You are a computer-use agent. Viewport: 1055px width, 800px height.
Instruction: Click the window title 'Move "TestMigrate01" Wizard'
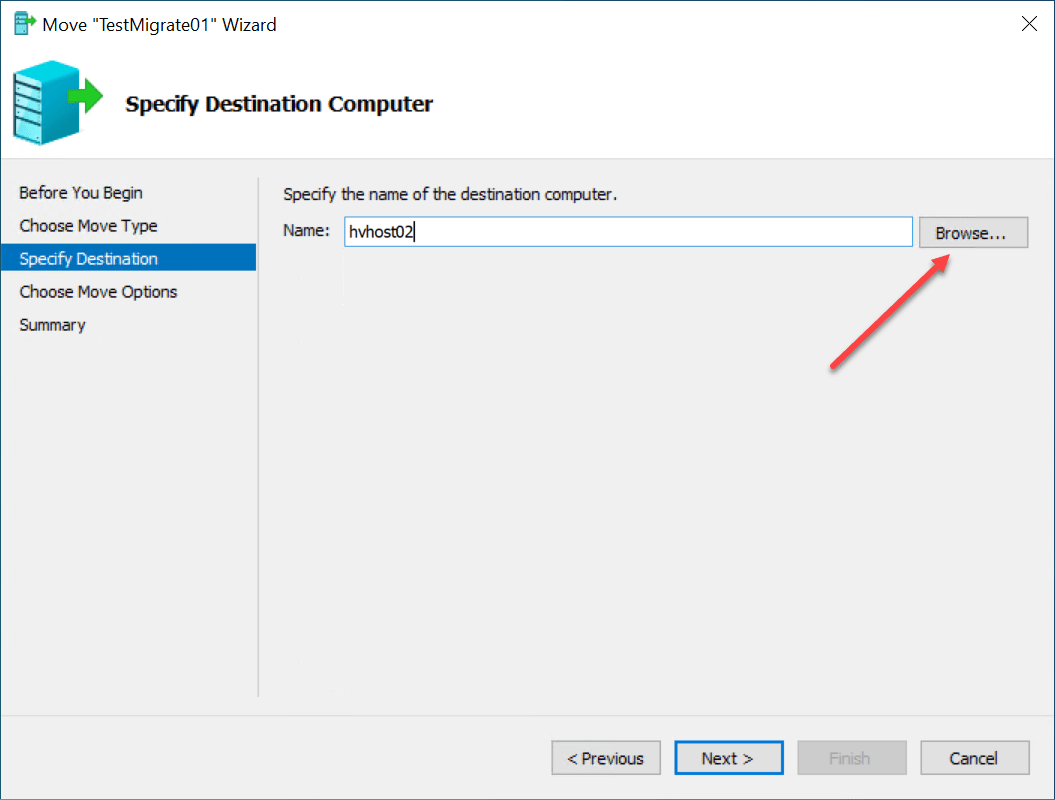pos(159,25)
